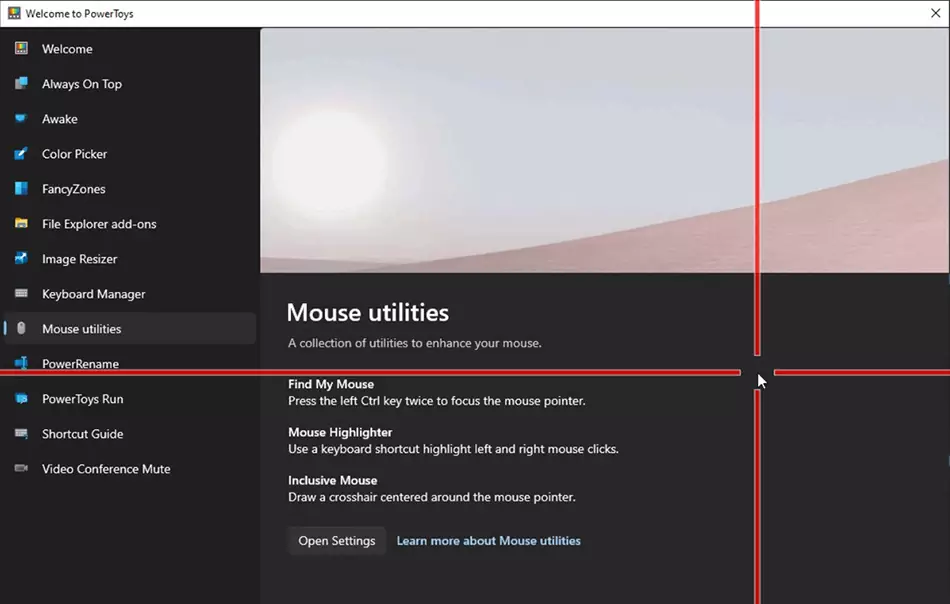Open the Color Picker section

[130, 154]
